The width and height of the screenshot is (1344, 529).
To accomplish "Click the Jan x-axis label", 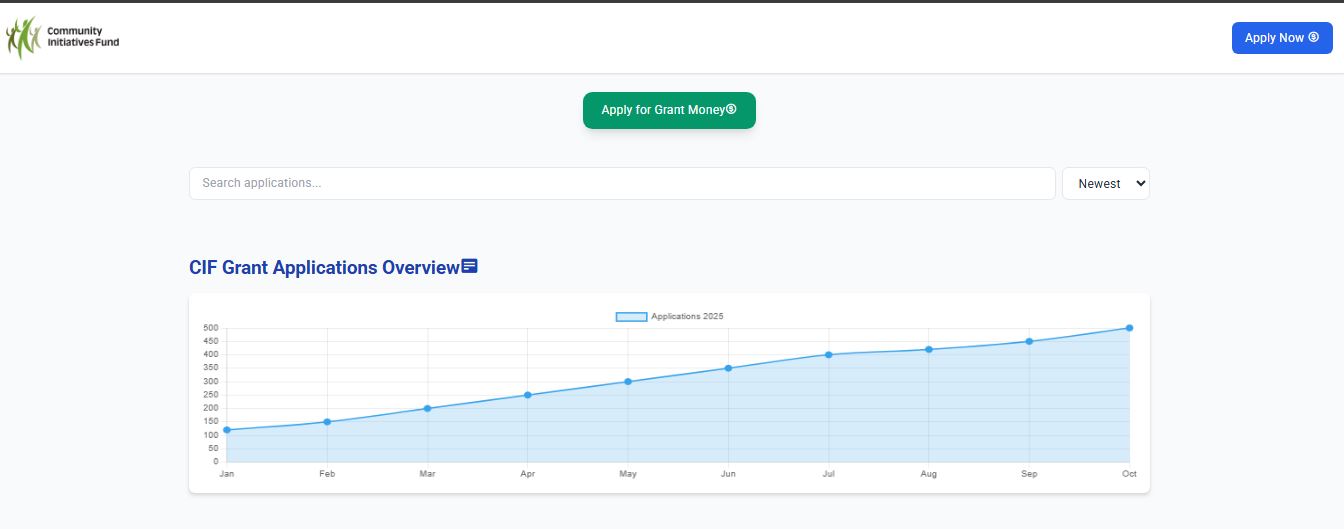I will click(227, 474).
